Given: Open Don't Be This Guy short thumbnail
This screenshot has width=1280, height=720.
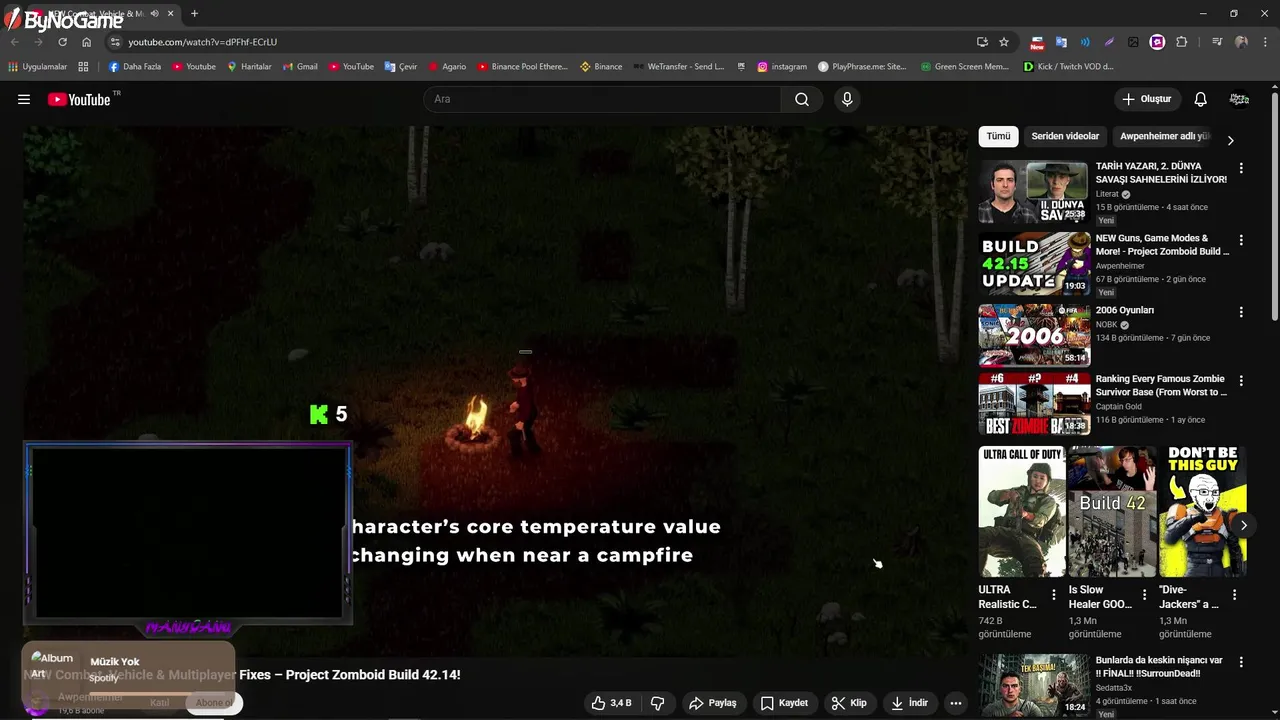Looking at the screenshot, I should pos(1202,511).
